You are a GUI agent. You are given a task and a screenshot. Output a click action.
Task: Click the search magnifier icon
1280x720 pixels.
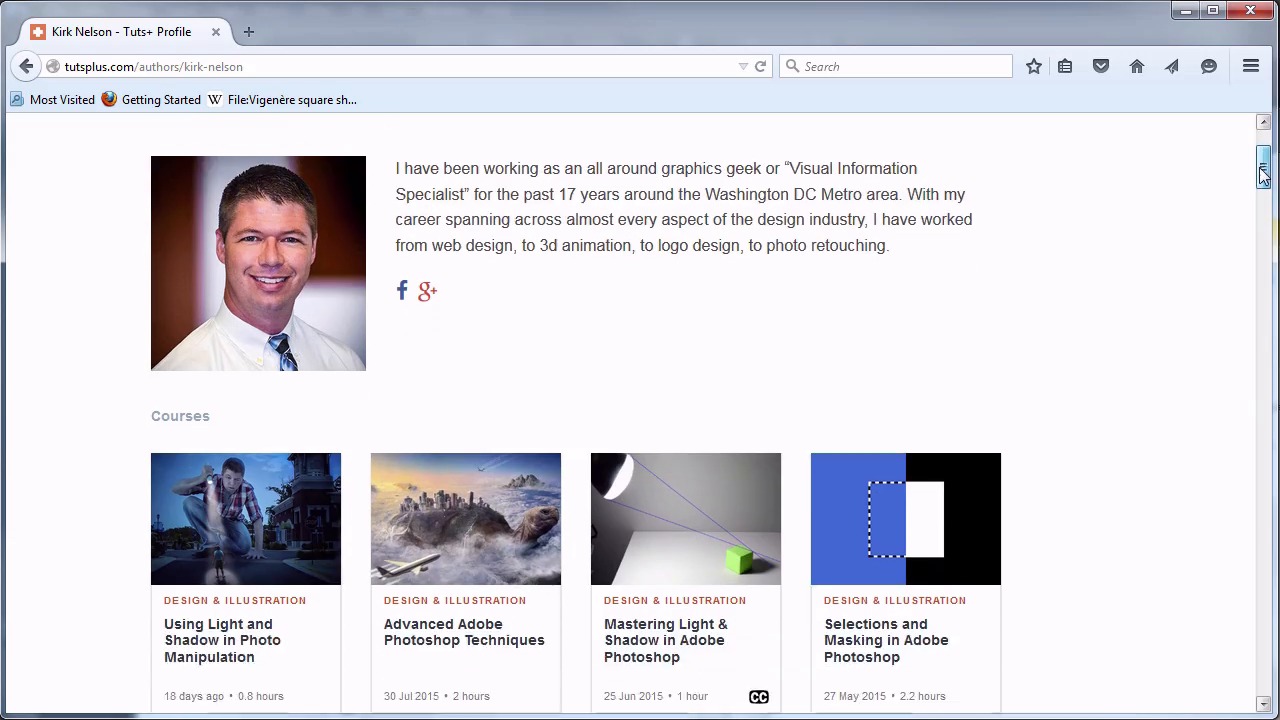click(x=793, y=66)
